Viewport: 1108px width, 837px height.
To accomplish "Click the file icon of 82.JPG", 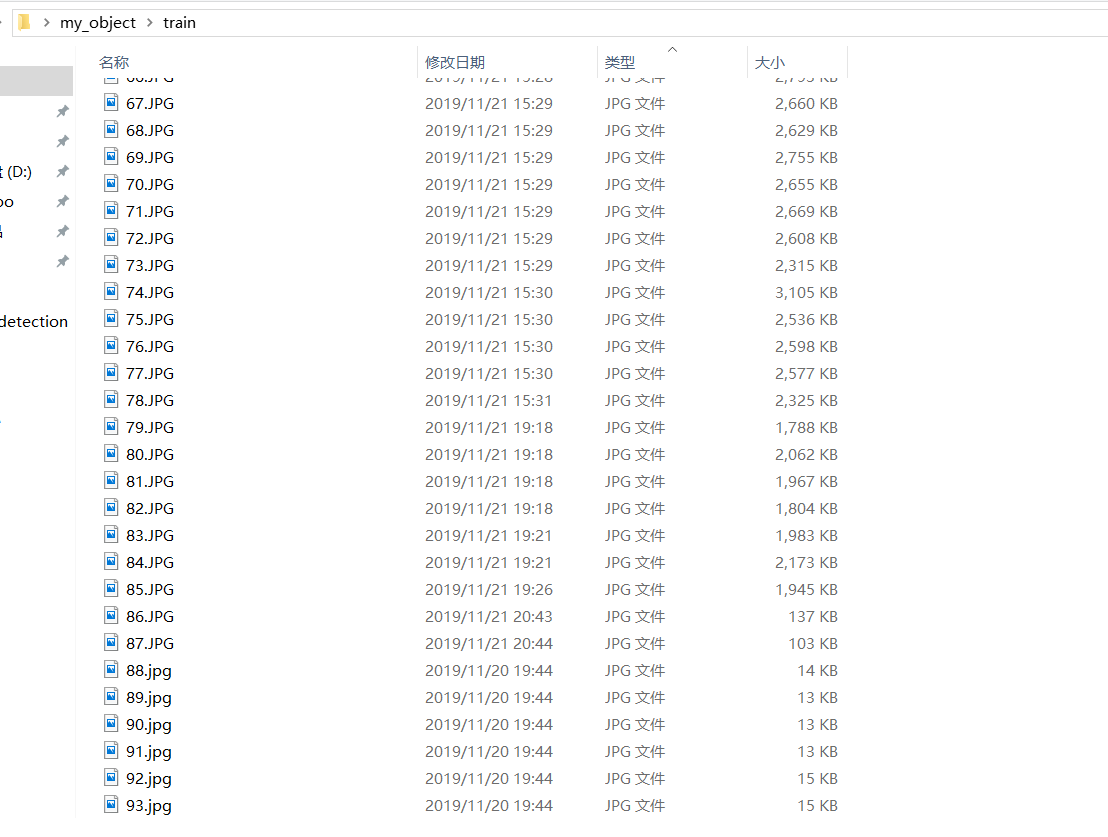I will (111, 508).
